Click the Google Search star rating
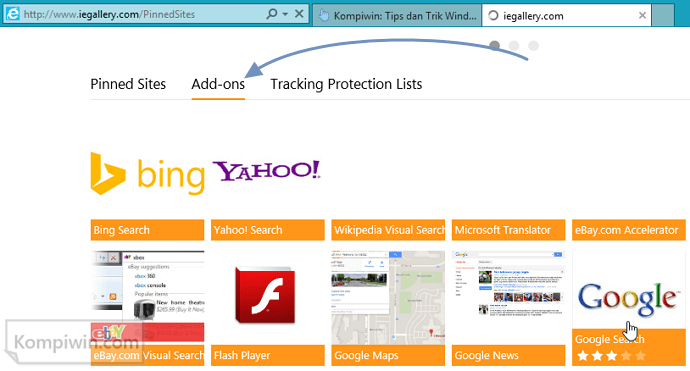 pos(611,356)
